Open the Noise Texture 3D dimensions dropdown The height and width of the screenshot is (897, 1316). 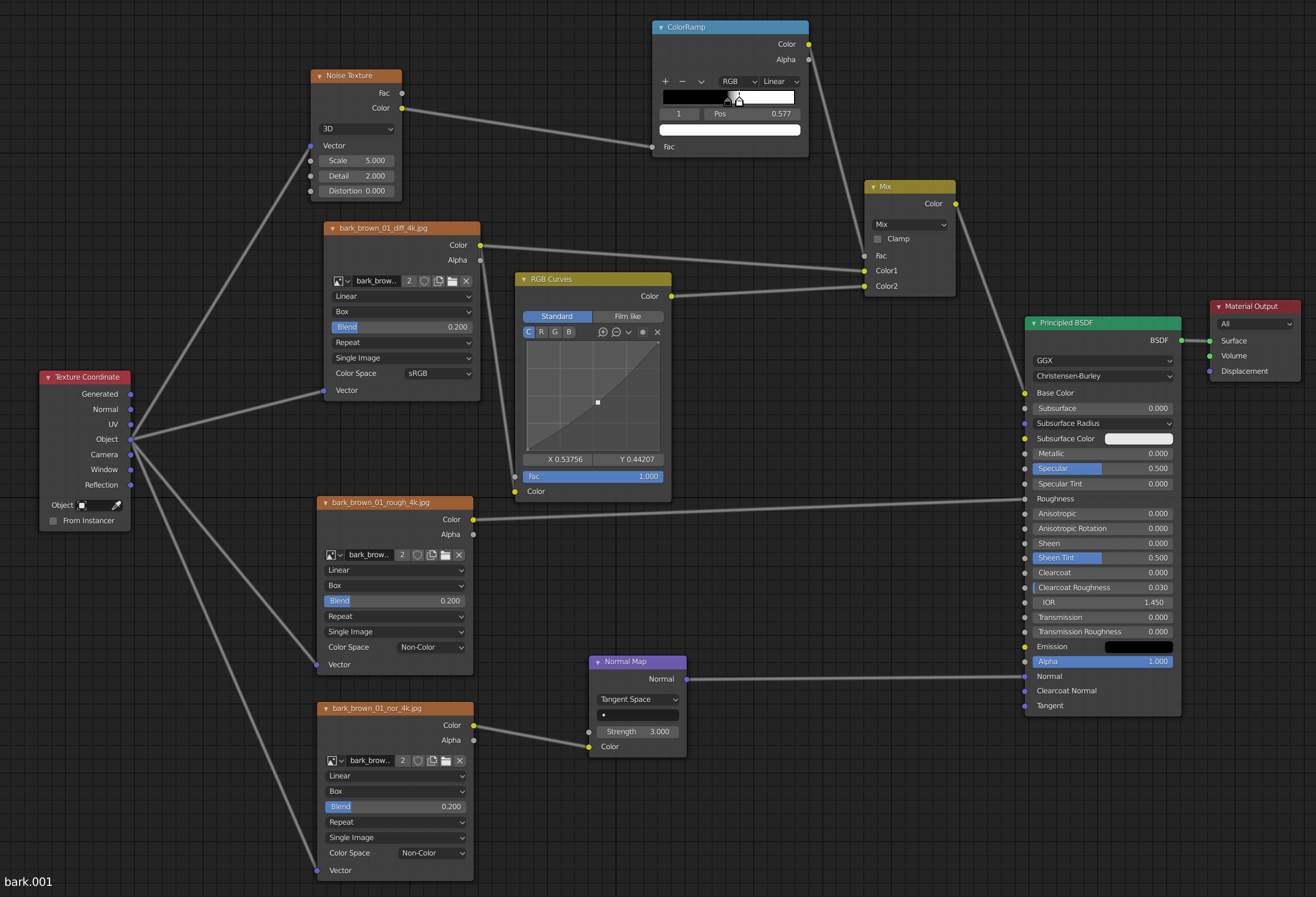(357, 129)
